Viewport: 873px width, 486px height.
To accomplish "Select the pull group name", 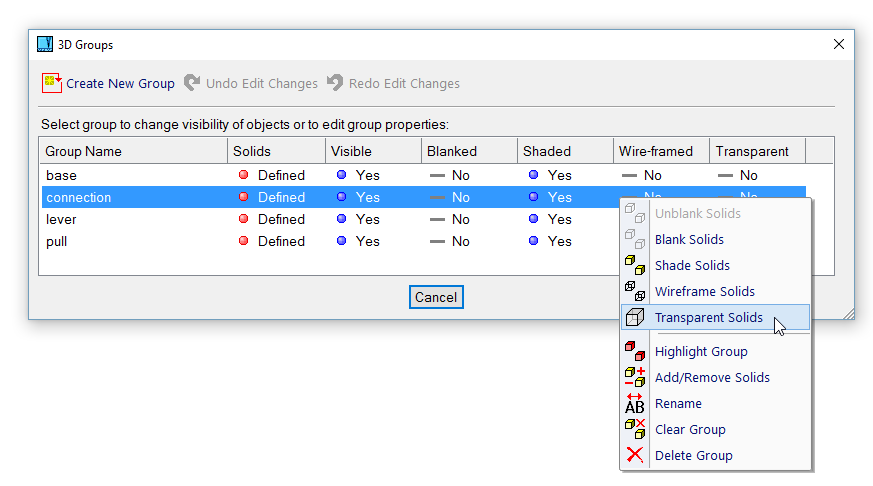I will click(x=57, y=241).
